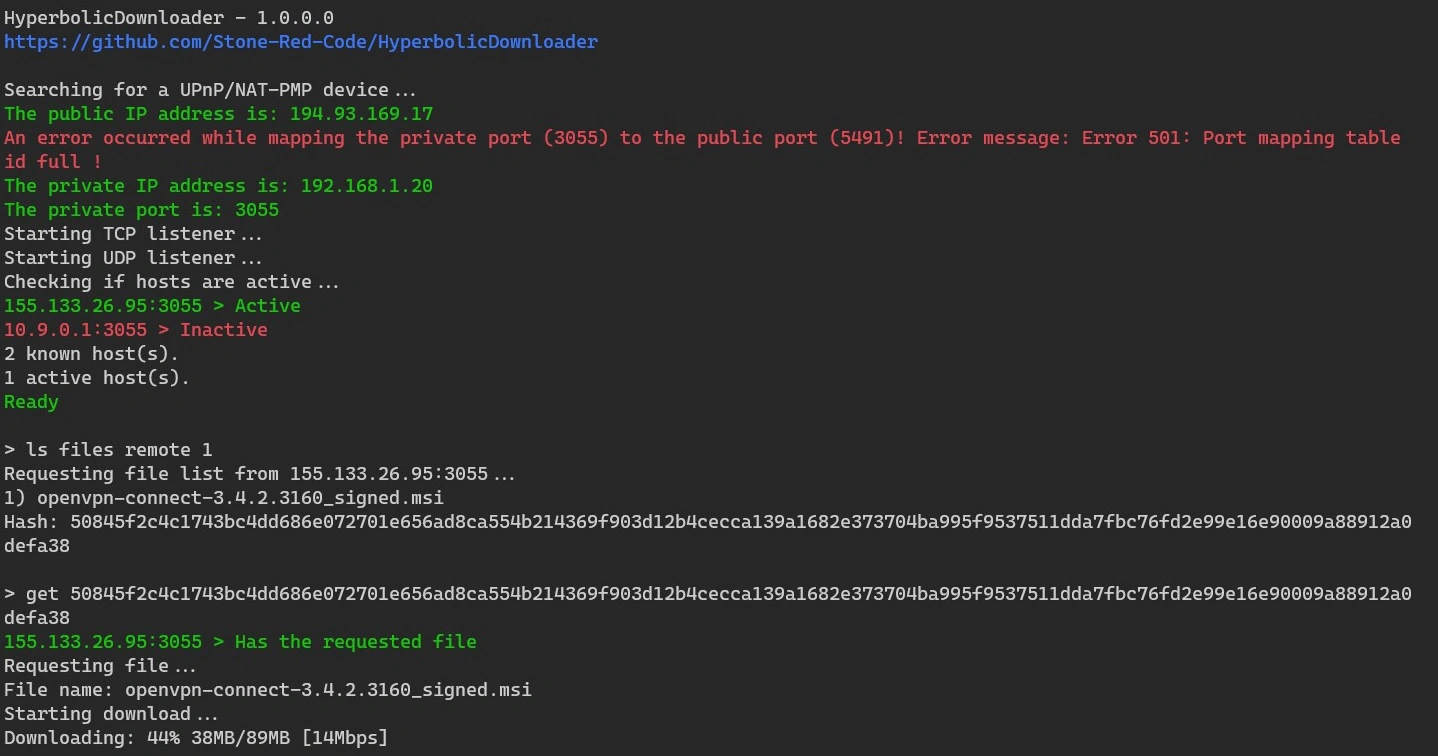
Task: Click the Downloading 44% progress line
Action: pos(195,738)
